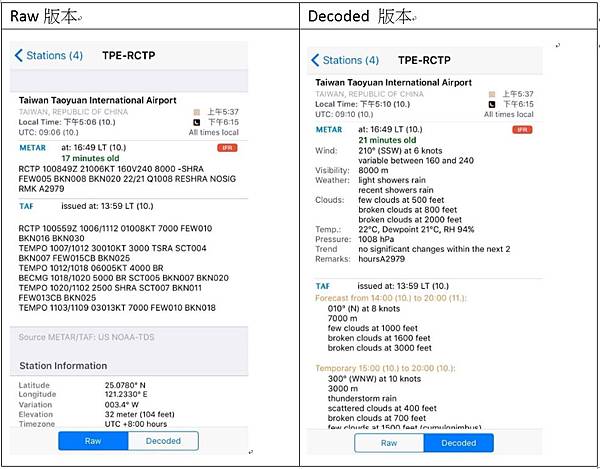Click 'Source METAR/TAF: US NOAA-TDS' text

point(86,337)
